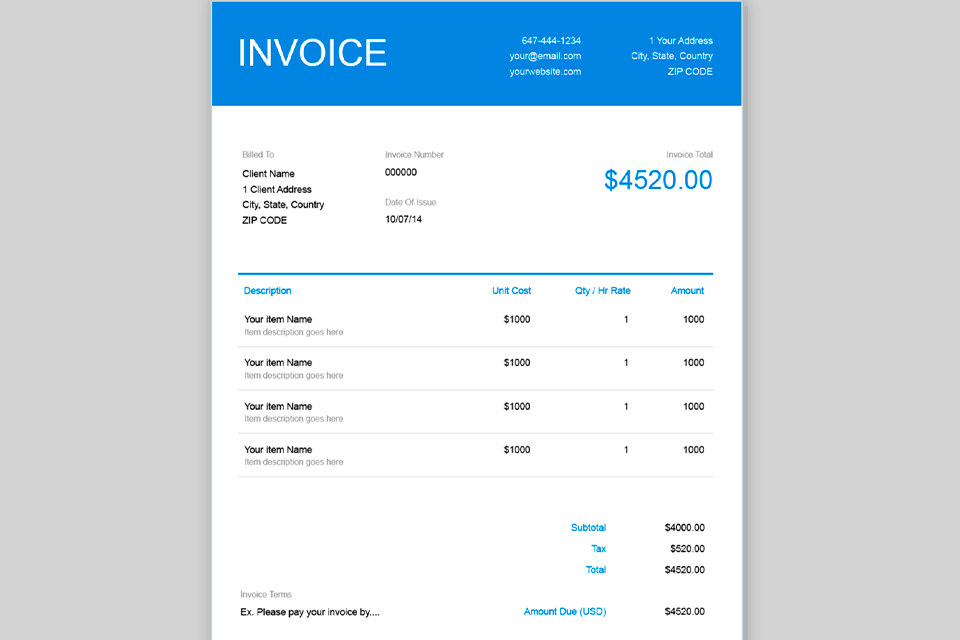
Task: Click ZIP CODE in the blue header
Action: point(690,72)
